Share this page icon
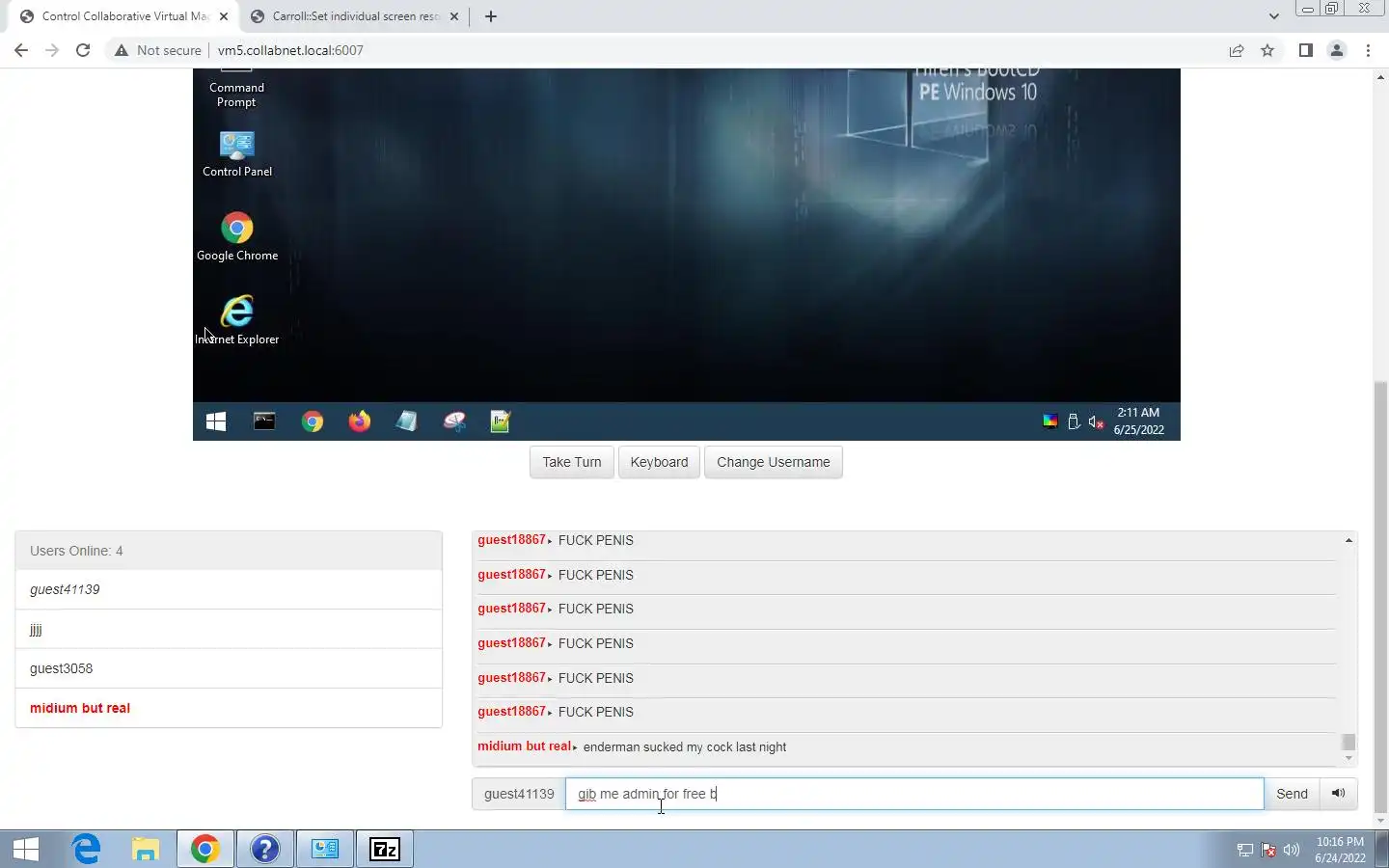The height and width of the screenshot is (868, 1389). click(1237, 50)
